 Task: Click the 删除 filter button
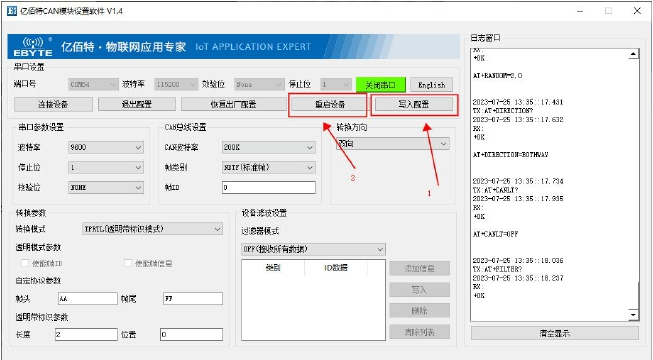pos(419,311)
